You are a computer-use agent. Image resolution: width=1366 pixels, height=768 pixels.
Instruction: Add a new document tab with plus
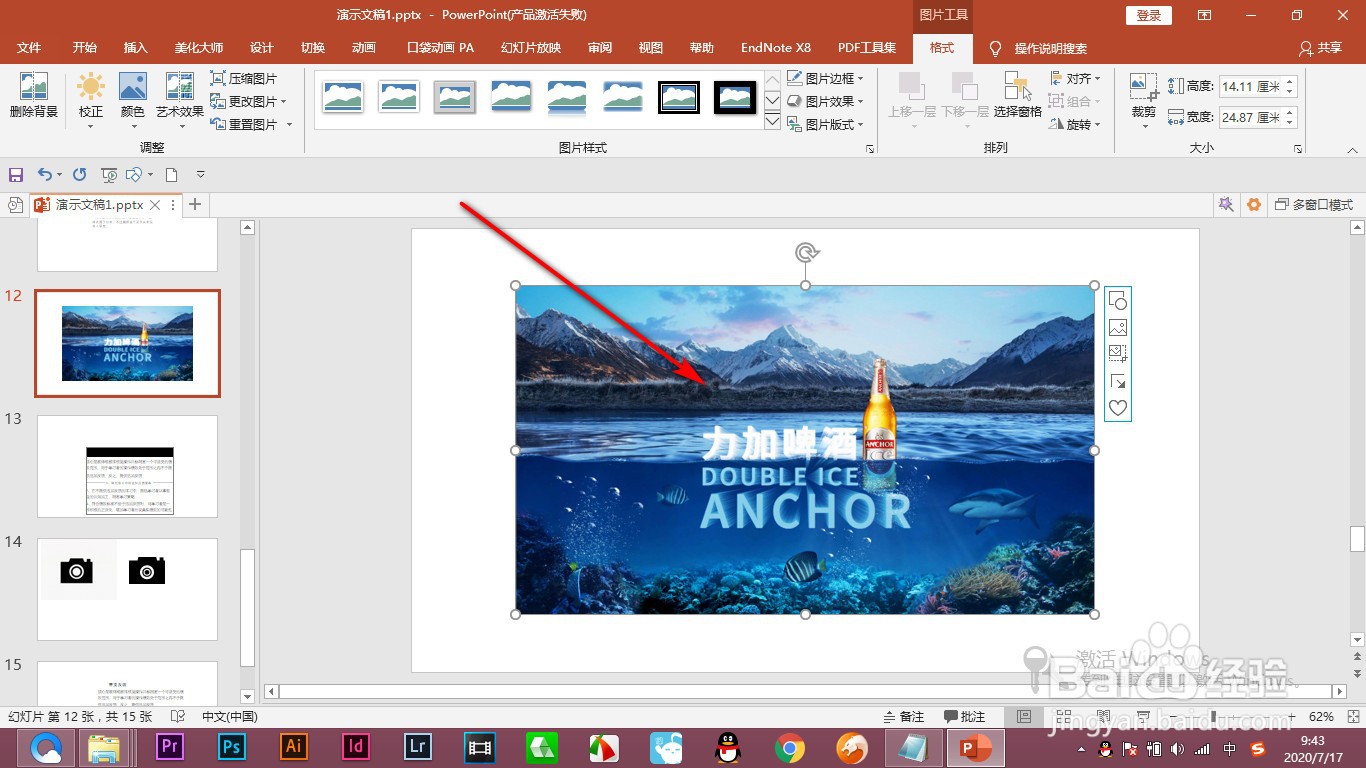pyautogui.click(x=195, y=205)
